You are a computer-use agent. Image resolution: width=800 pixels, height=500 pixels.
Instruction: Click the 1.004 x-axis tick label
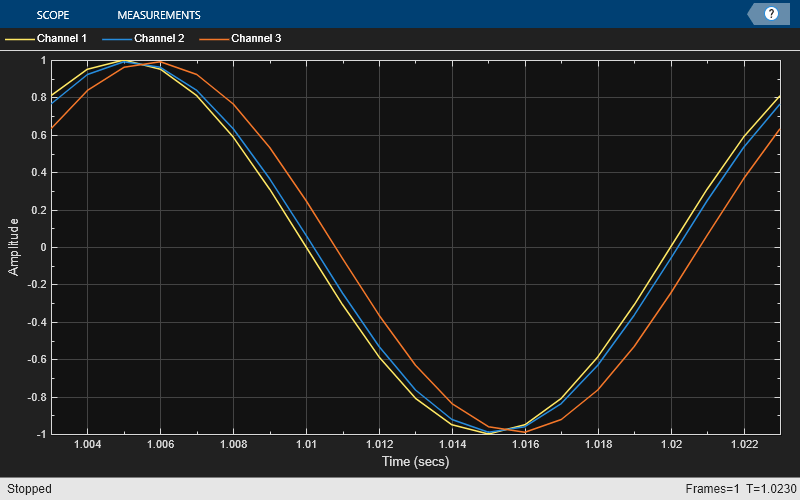pos(88,444)
